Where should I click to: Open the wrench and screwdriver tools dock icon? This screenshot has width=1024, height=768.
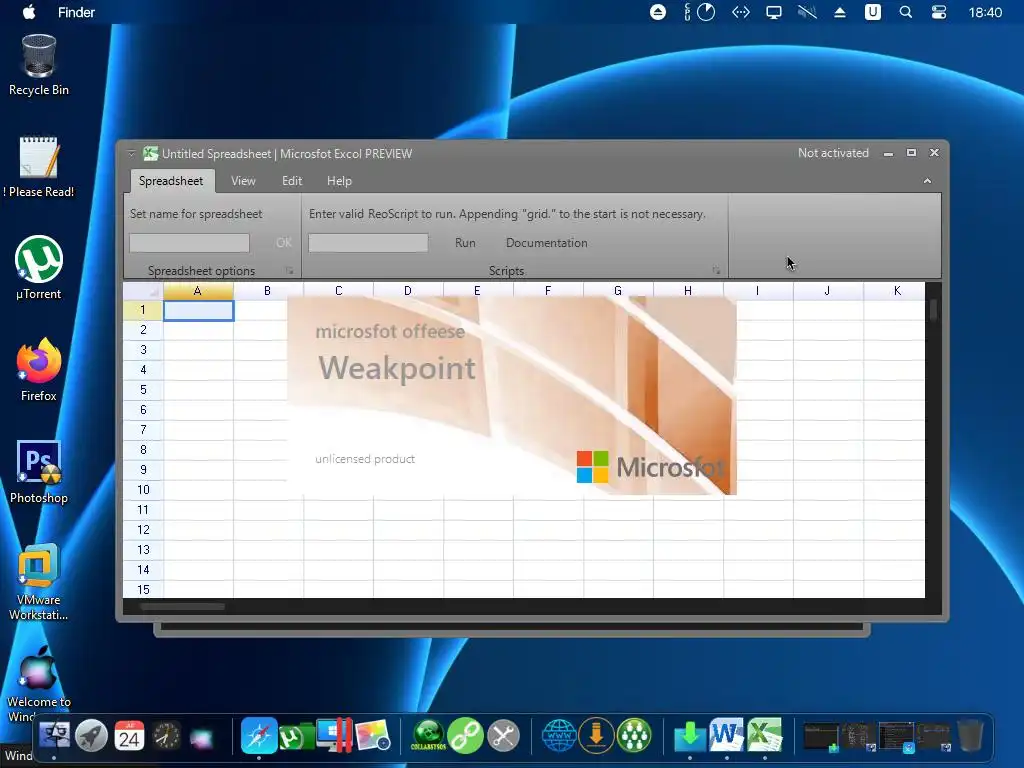(504, 735)
